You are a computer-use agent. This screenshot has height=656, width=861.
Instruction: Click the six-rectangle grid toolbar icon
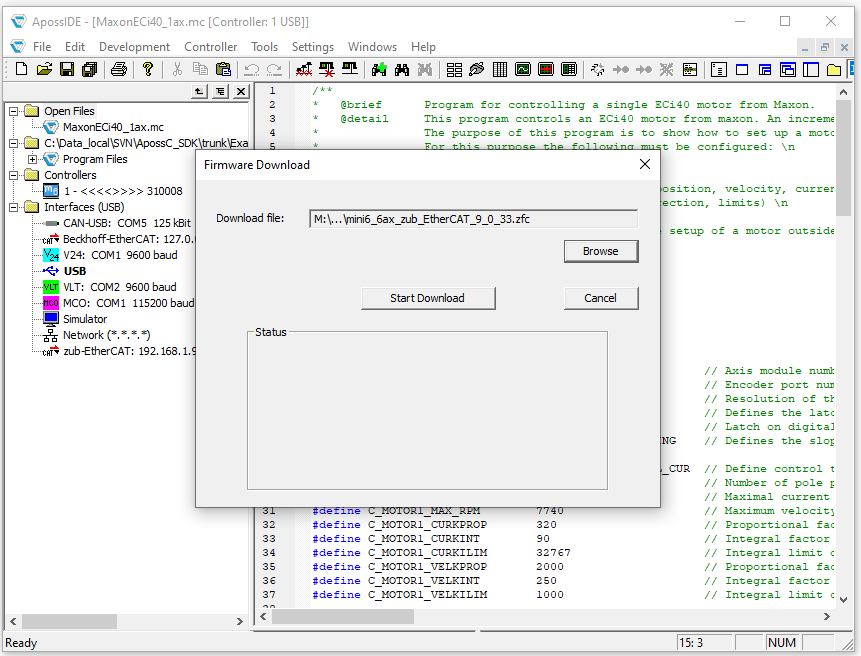[454, 69]
